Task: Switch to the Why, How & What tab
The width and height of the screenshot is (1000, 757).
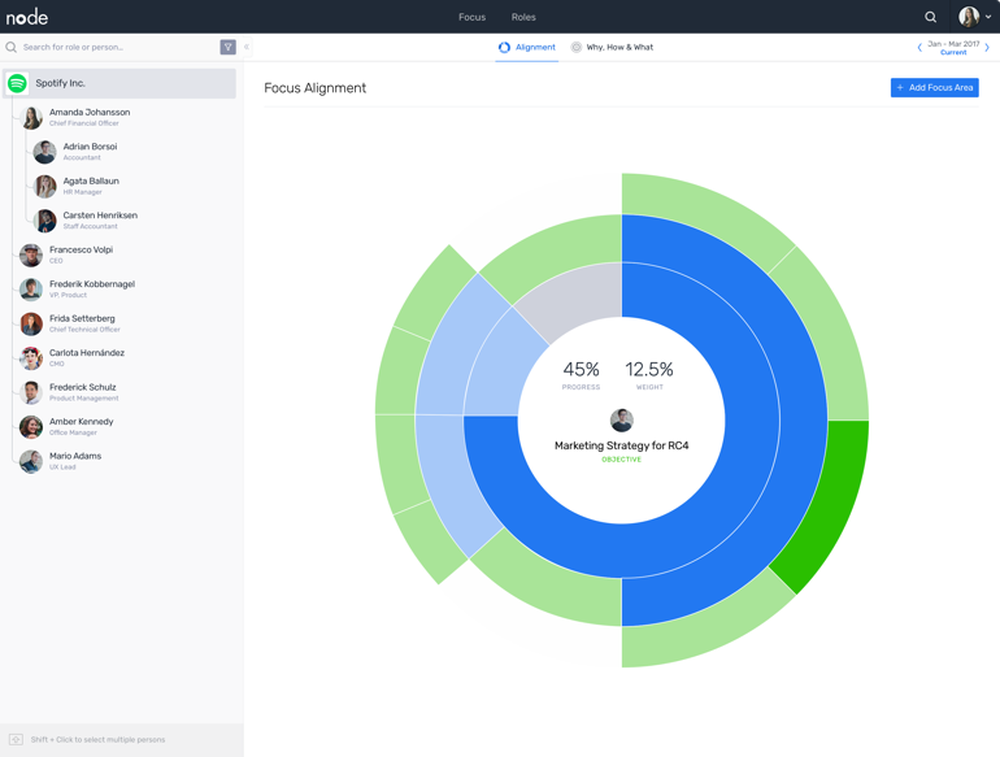Action: pyautogui.click(x=612, y=47)
